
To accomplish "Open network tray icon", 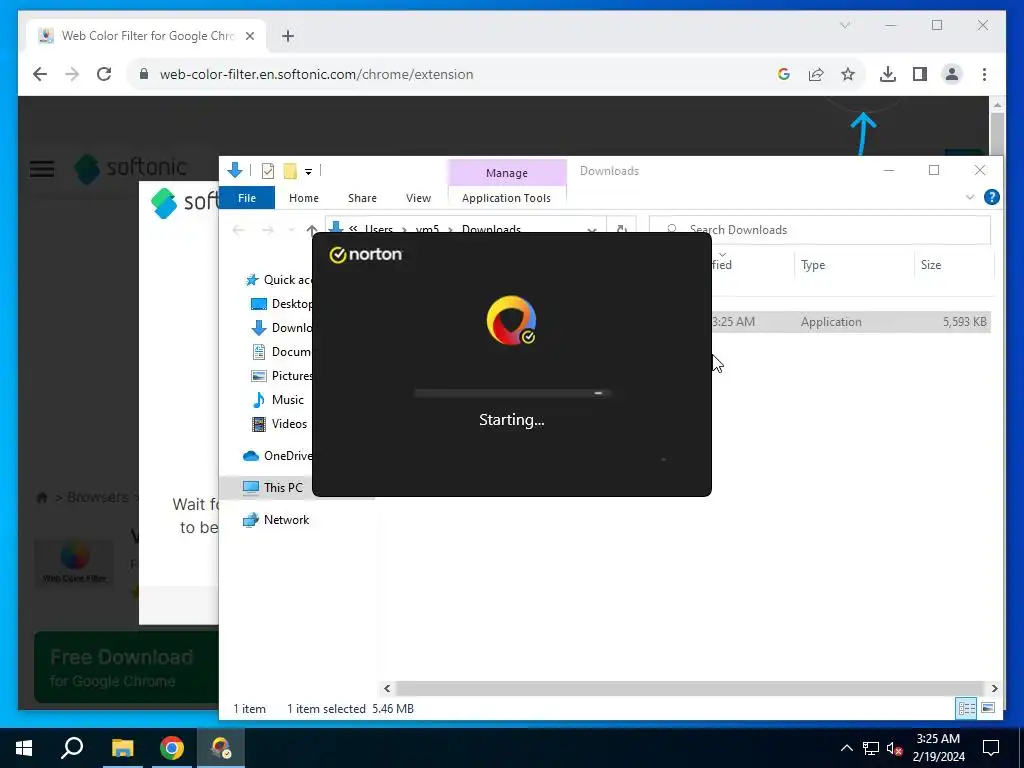I will [x=871, y=748].
